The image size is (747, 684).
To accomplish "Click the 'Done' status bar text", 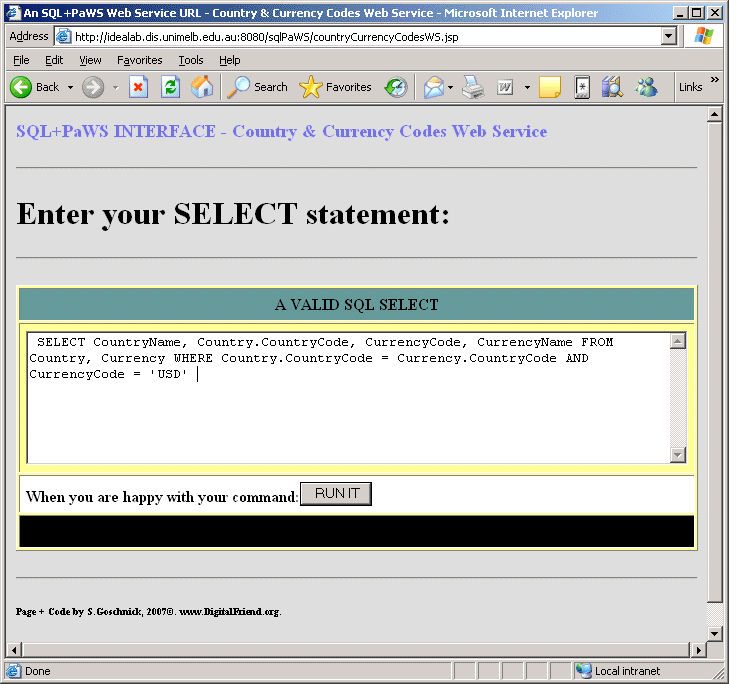I will tap(38, 671).
